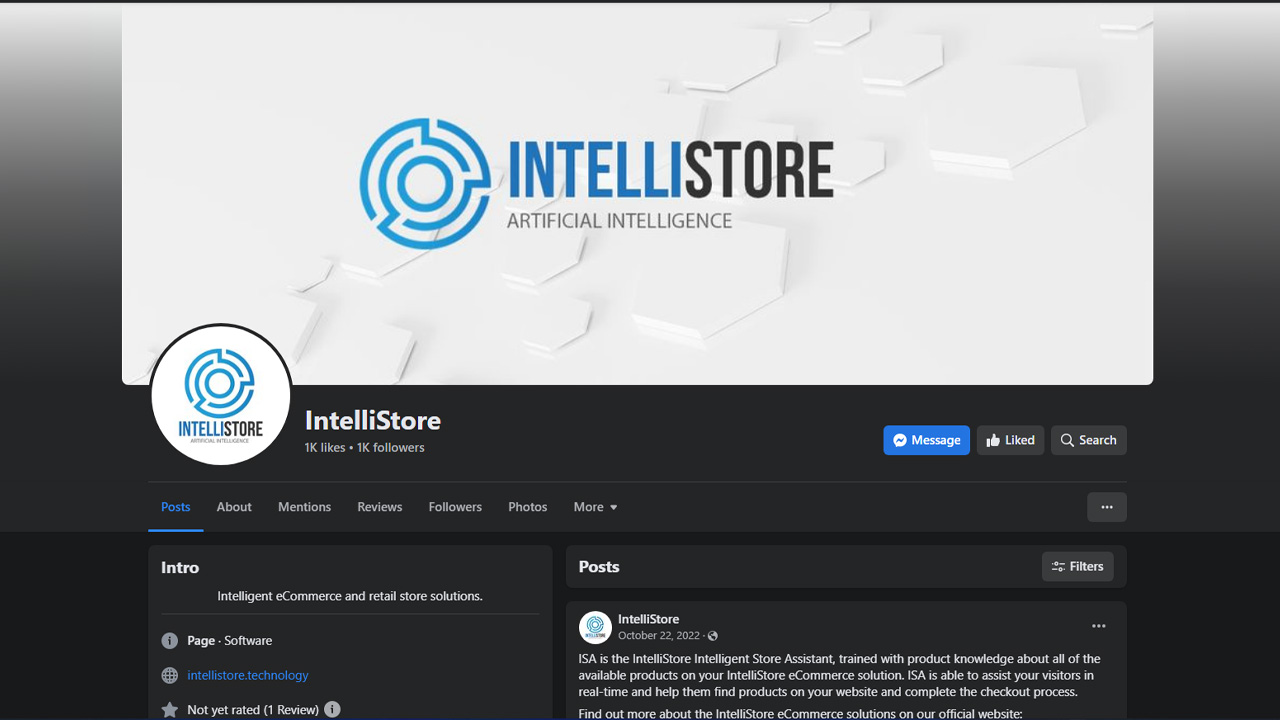Click the Intro section heading
The width and height of the screenshot is (1280, 720).
click(x=180, y=567)
